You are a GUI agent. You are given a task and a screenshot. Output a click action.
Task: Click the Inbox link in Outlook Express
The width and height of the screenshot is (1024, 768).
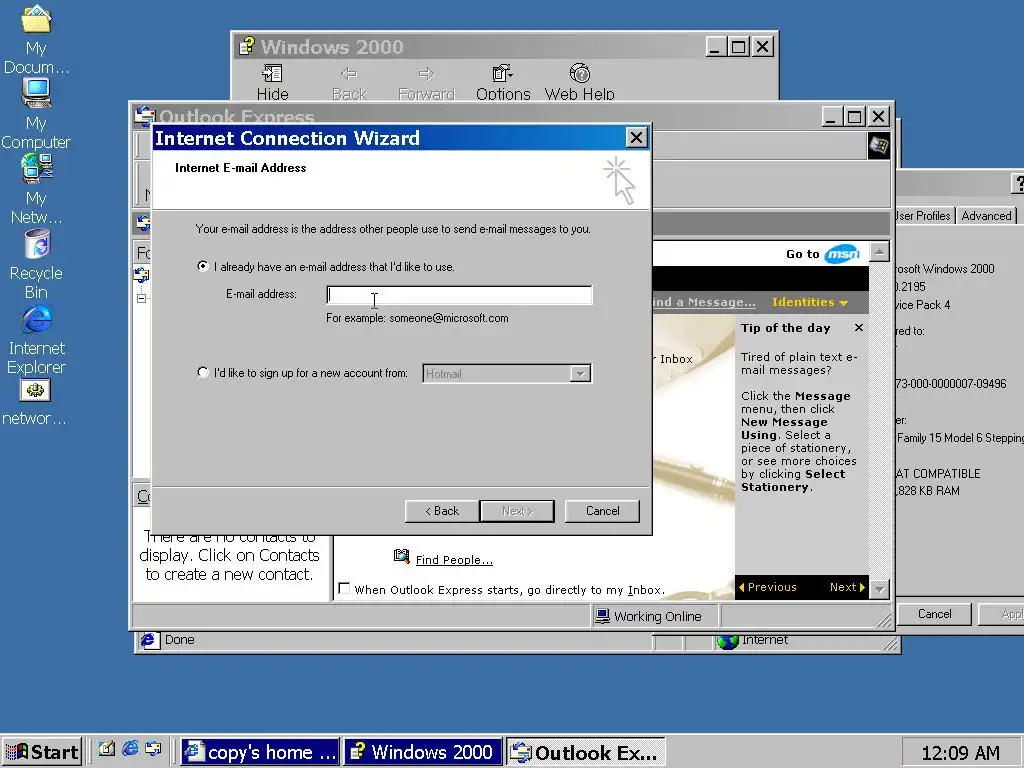point(676,359)
